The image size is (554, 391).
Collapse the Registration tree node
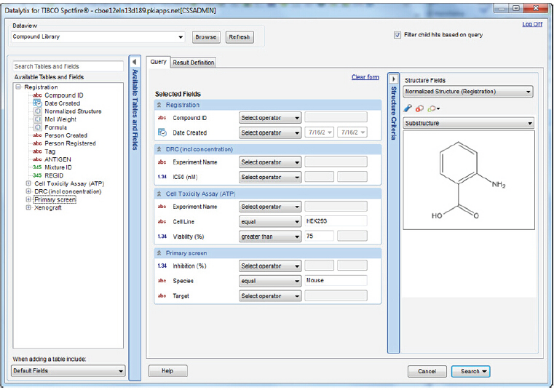coord(18,87)
